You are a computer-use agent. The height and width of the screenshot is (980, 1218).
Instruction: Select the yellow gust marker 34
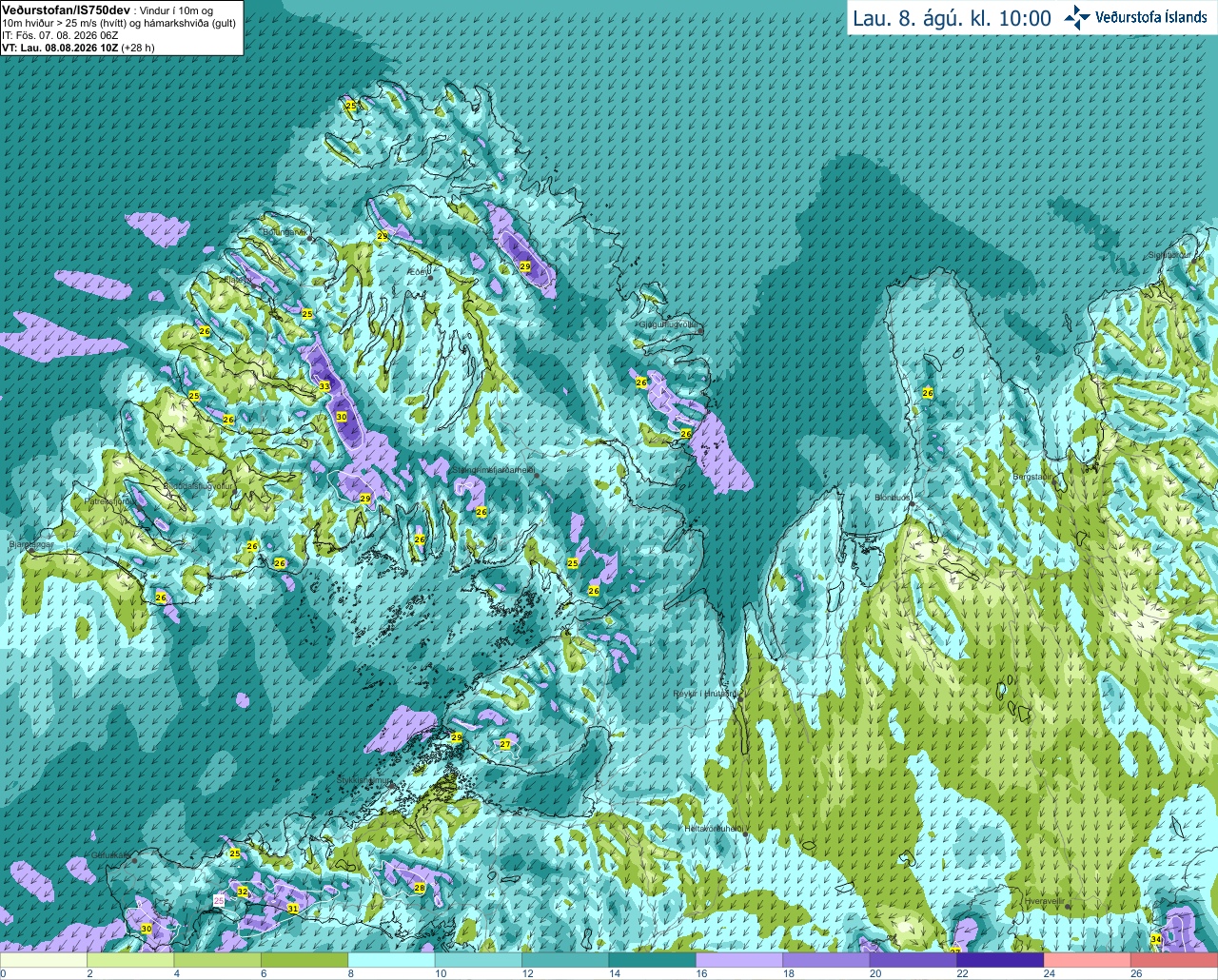point(1155,939)
